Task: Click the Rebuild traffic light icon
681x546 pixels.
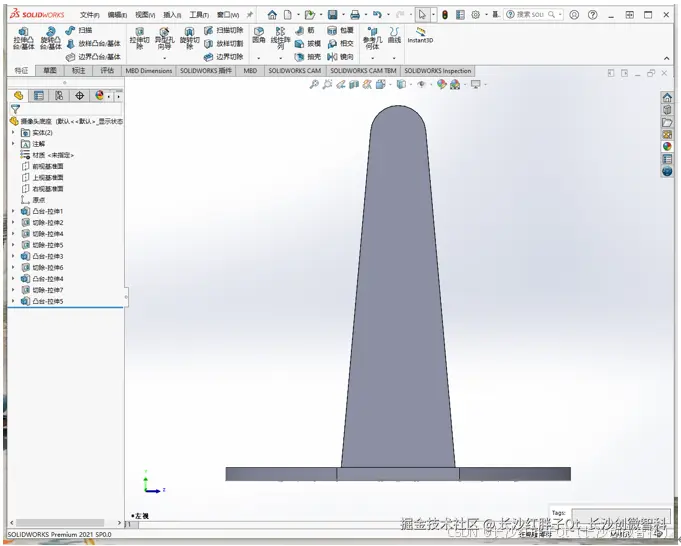Action: 445,15
